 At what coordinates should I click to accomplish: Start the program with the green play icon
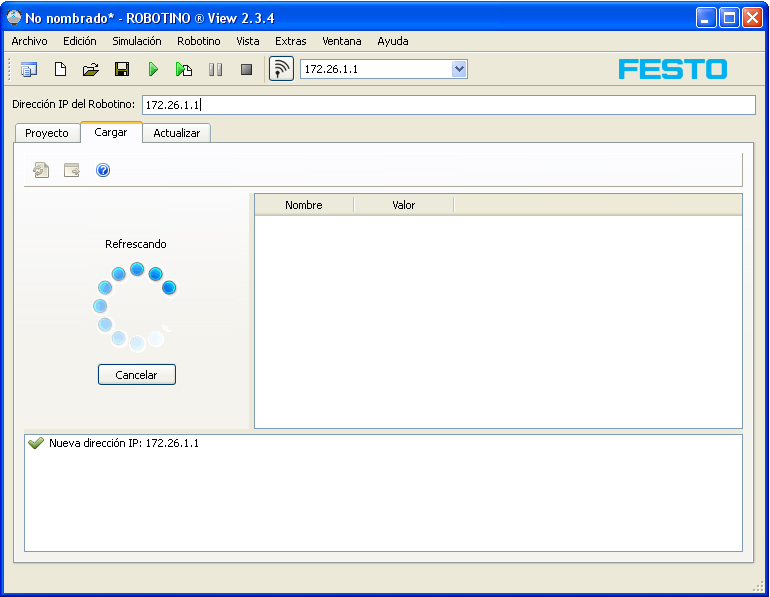pos(153,69)
